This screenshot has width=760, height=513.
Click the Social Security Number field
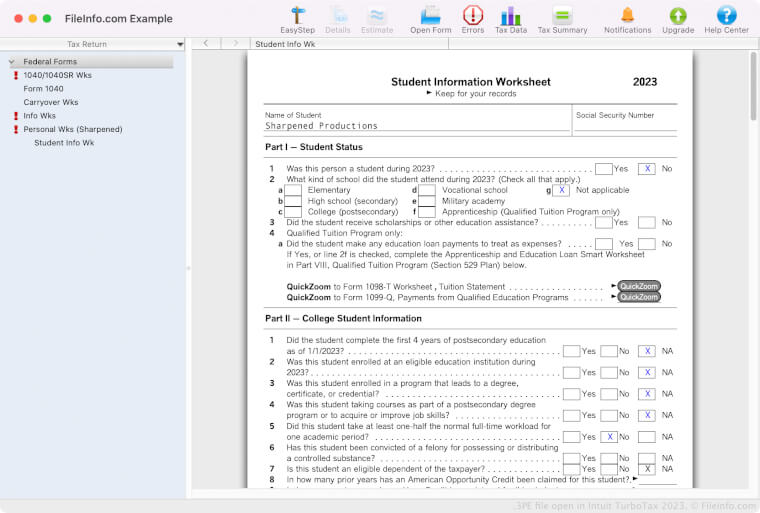click(x=624, y=127)
